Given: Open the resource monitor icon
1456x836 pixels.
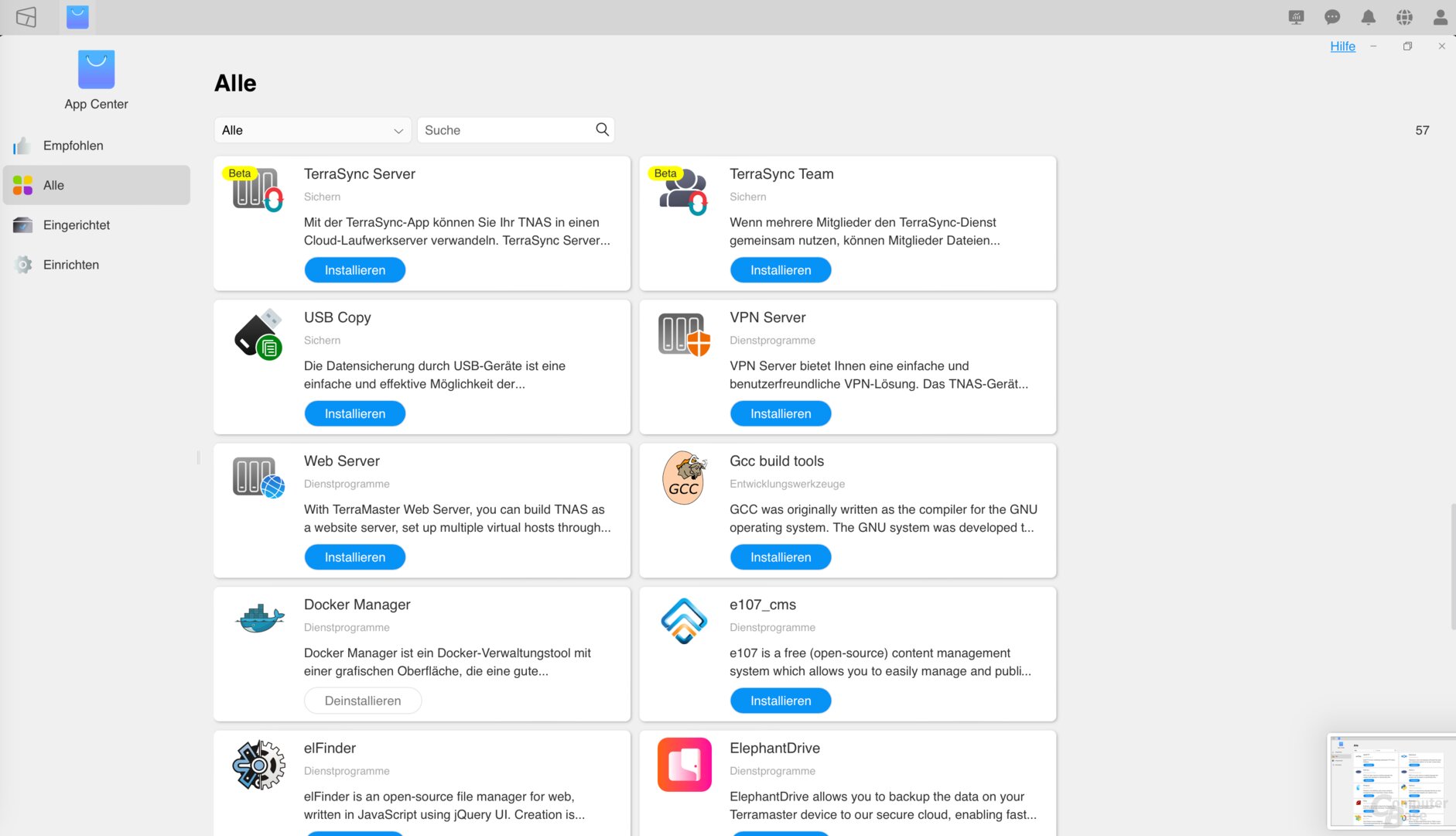Looking at the screenshot, I should [x=1296, y=17].
